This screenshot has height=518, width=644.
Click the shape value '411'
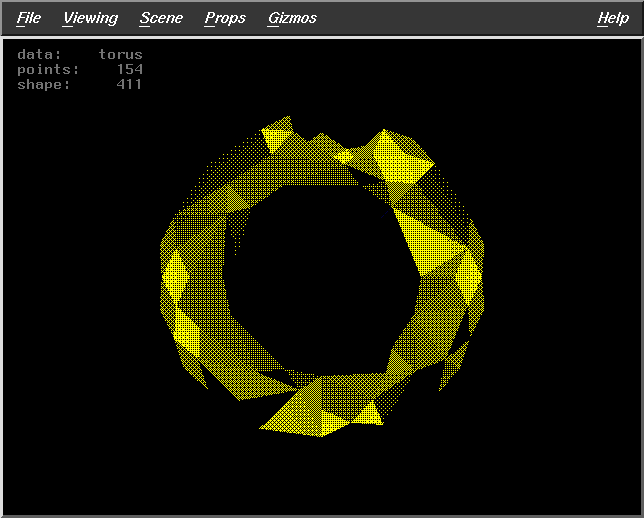click(129, 84)
